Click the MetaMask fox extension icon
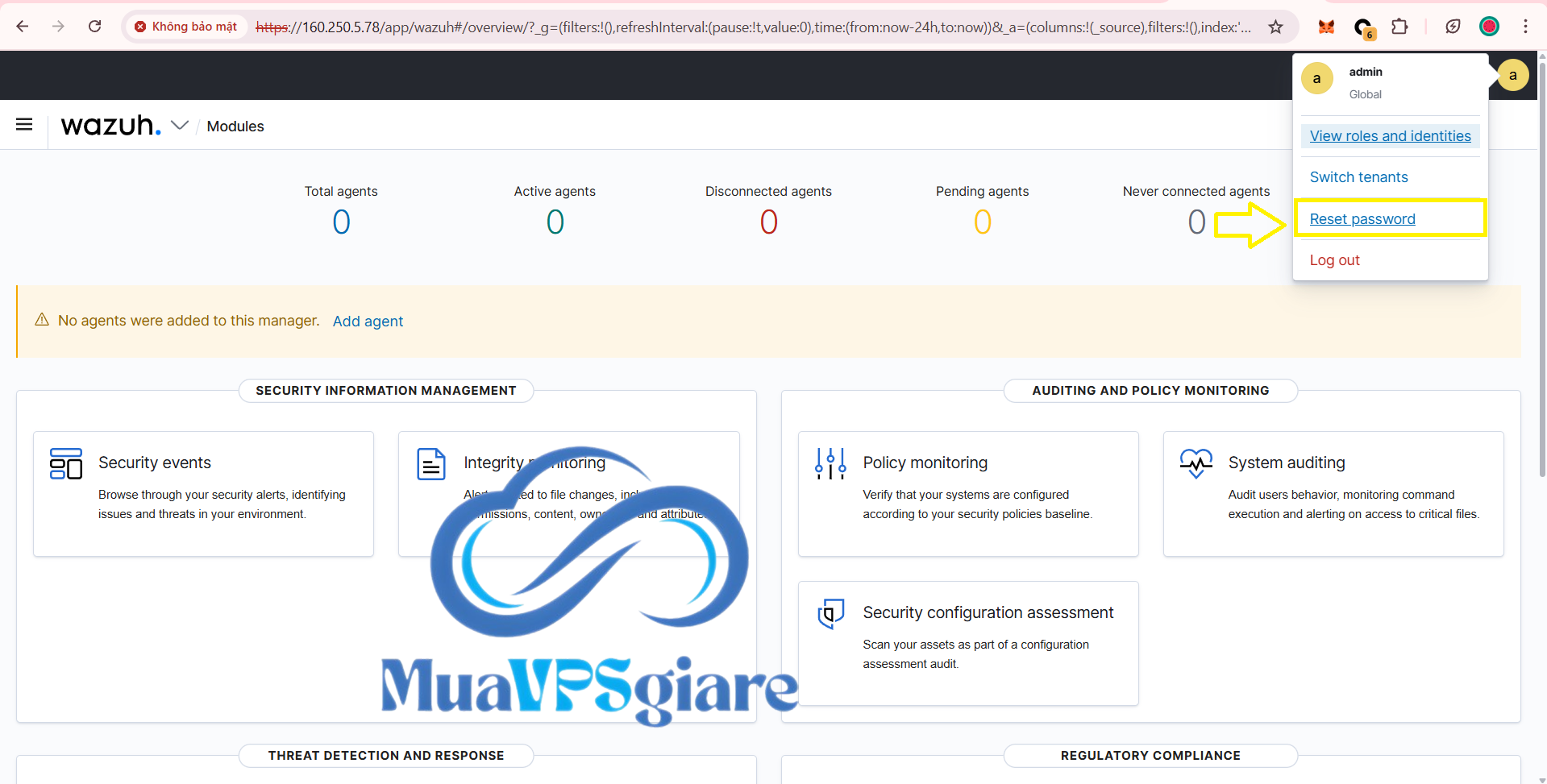The width and height of the screenshot is (1547, 784). (x=1326, y=27)
